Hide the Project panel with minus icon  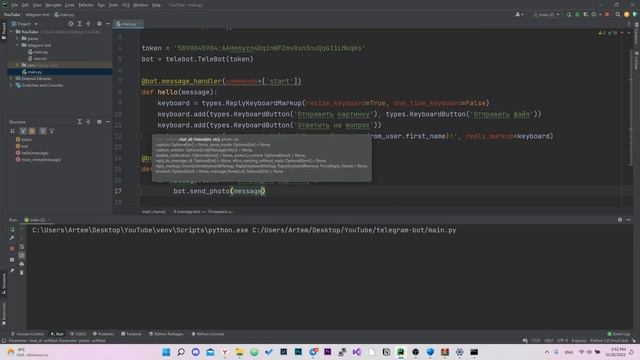108,24
